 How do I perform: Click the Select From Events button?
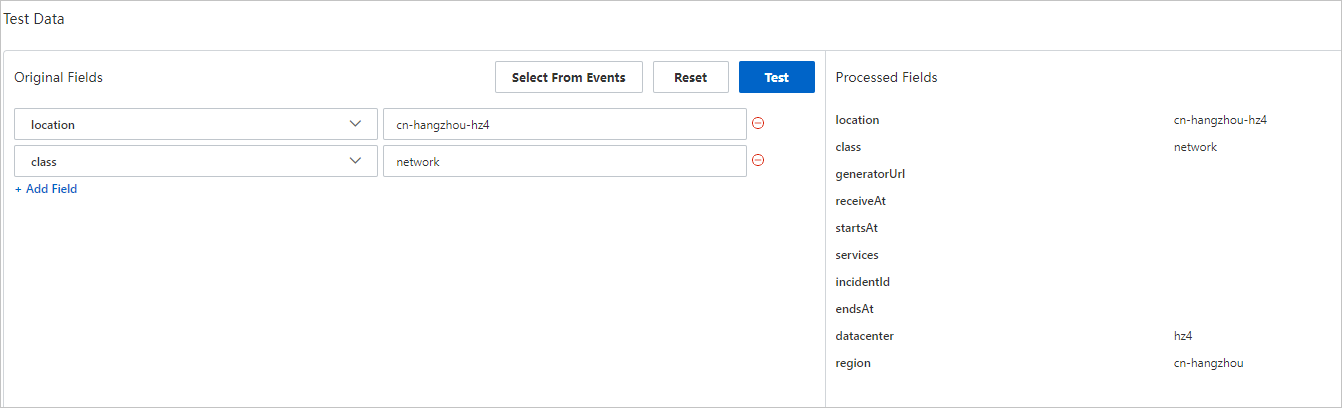[568, 77]
